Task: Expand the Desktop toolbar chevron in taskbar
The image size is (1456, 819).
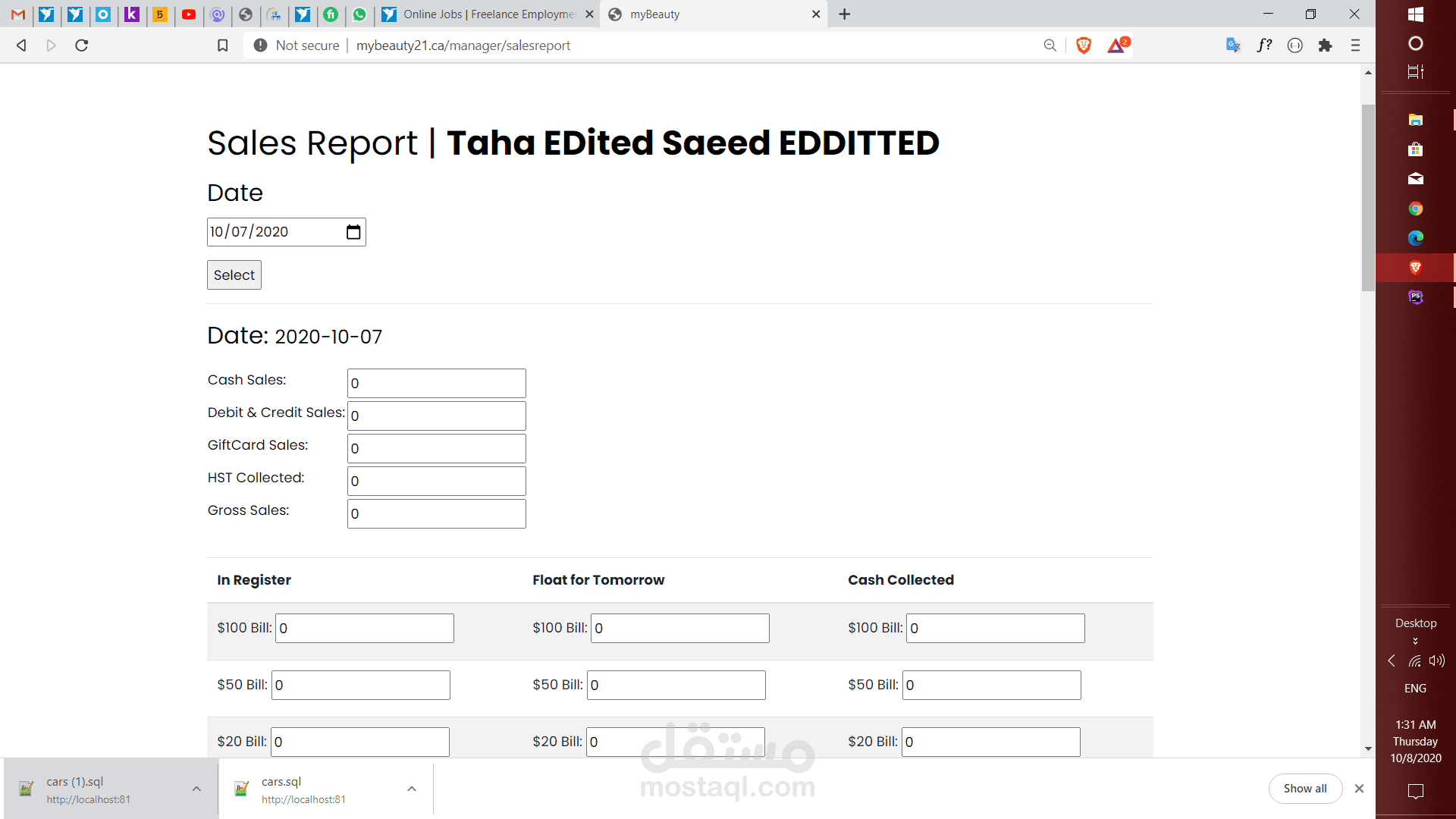Action: (x=1415, y=642)
